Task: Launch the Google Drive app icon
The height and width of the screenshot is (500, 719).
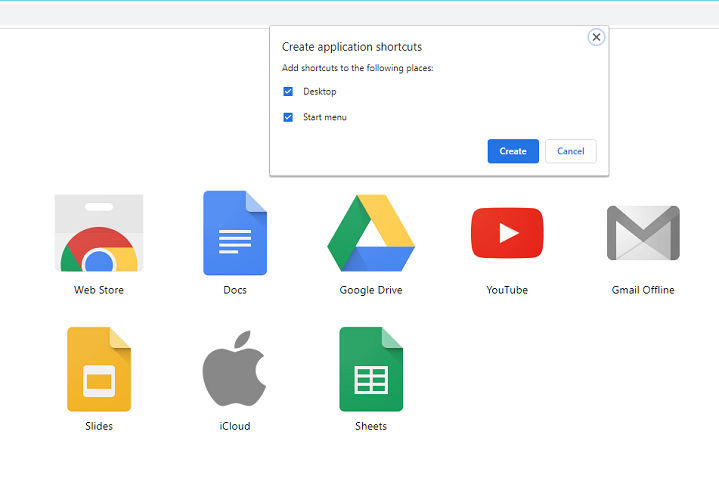Action: pos(371,233)
